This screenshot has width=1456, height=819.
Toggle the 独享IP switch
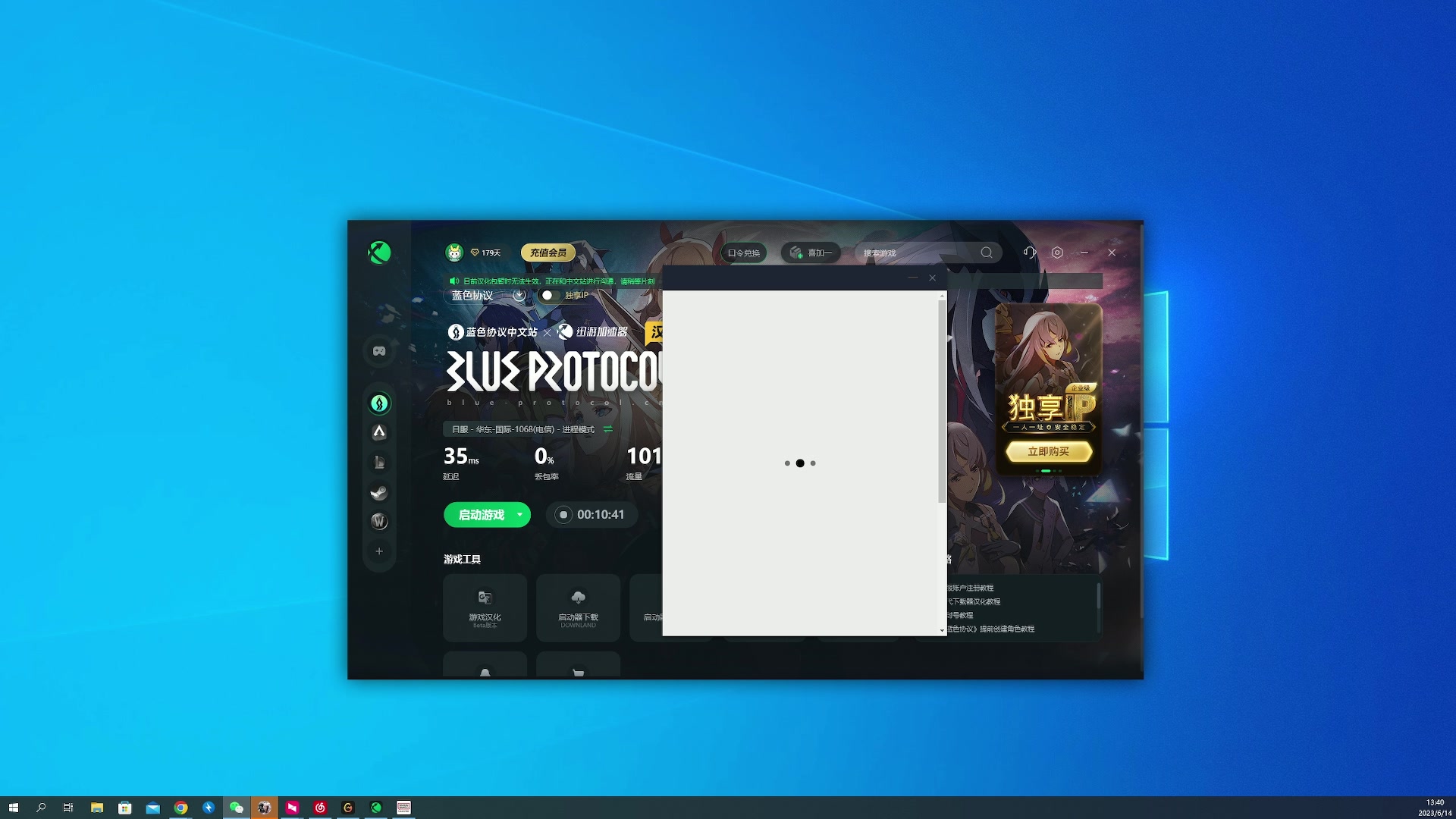coord(549,295)
